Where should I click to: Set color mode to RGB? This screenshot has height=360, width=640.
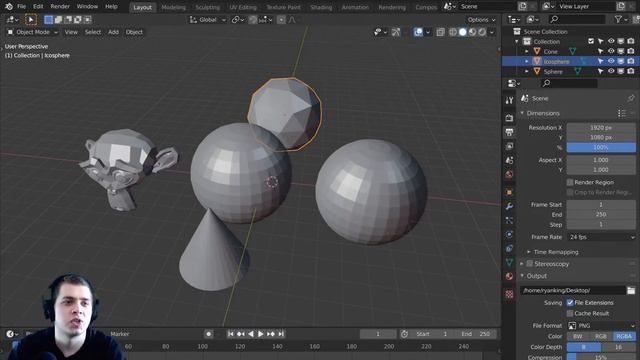(601, 336)
